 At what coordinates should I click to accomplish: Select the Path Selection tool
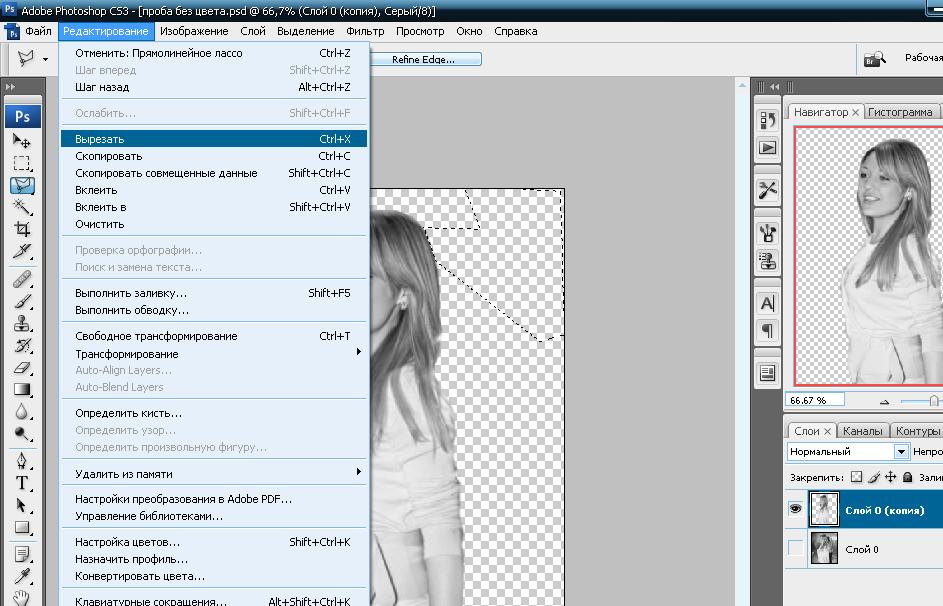(22, 505)
